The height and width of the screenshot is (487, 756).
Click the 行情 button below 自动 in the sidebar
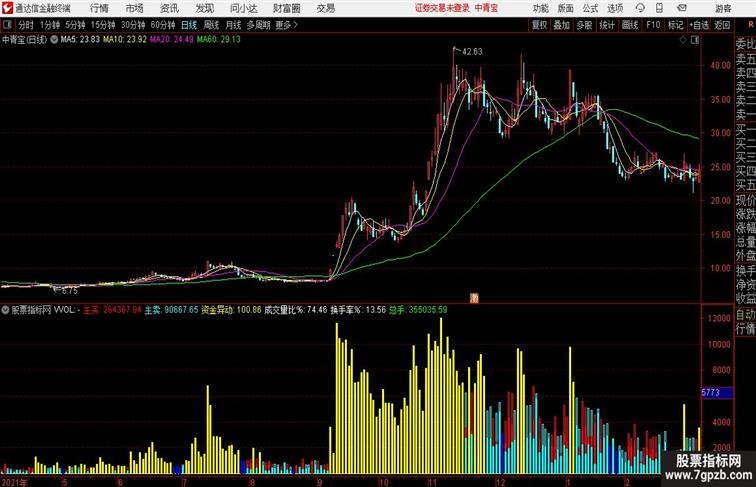coord(745,329)
